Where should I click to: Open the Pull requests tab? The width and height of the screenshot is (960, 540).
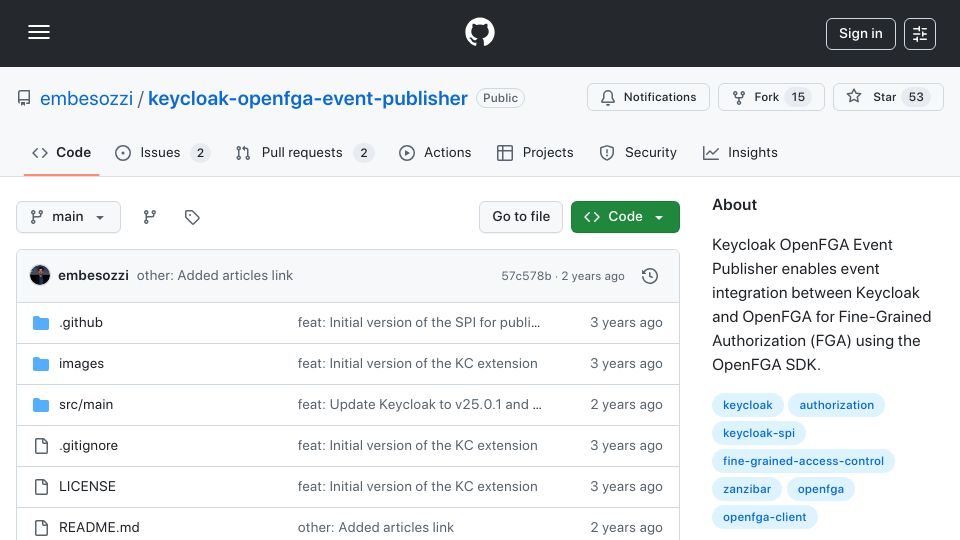pyautogui.click(x=304, y=152)
